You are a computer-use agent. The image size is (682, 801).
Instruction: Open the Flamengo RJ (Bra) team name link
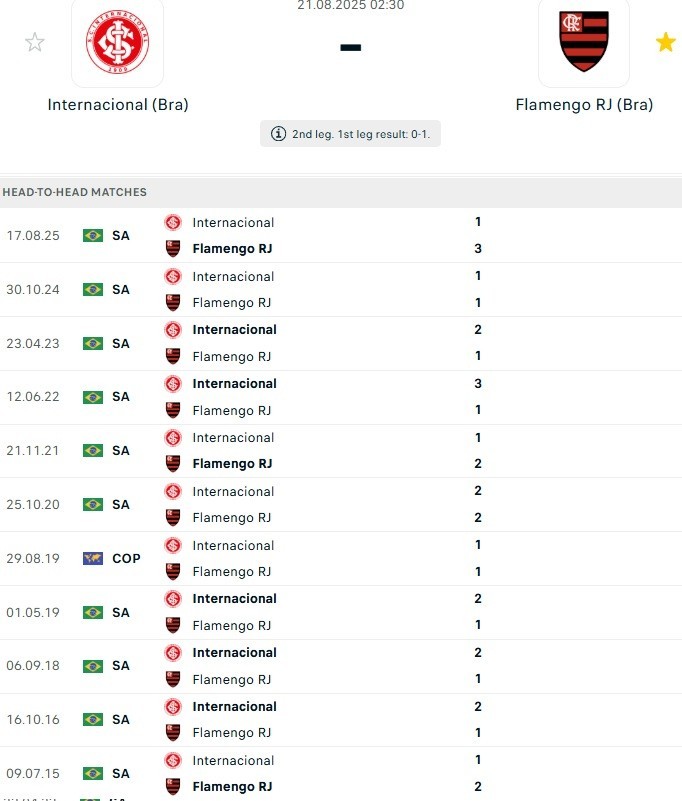coord(584,104)
